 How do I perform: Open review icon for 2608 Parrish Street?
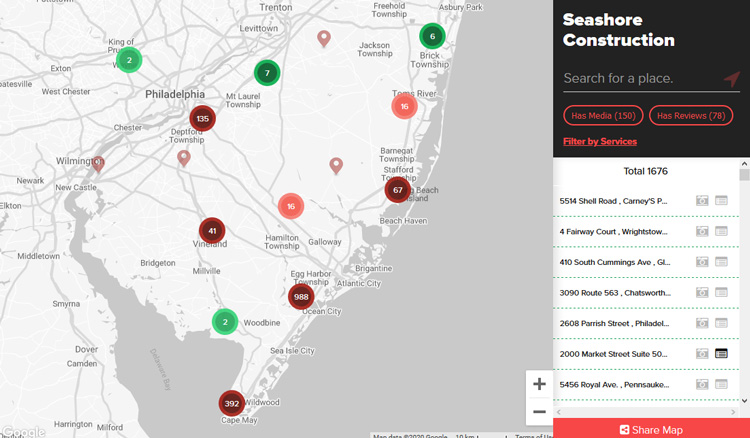(721, 323)
